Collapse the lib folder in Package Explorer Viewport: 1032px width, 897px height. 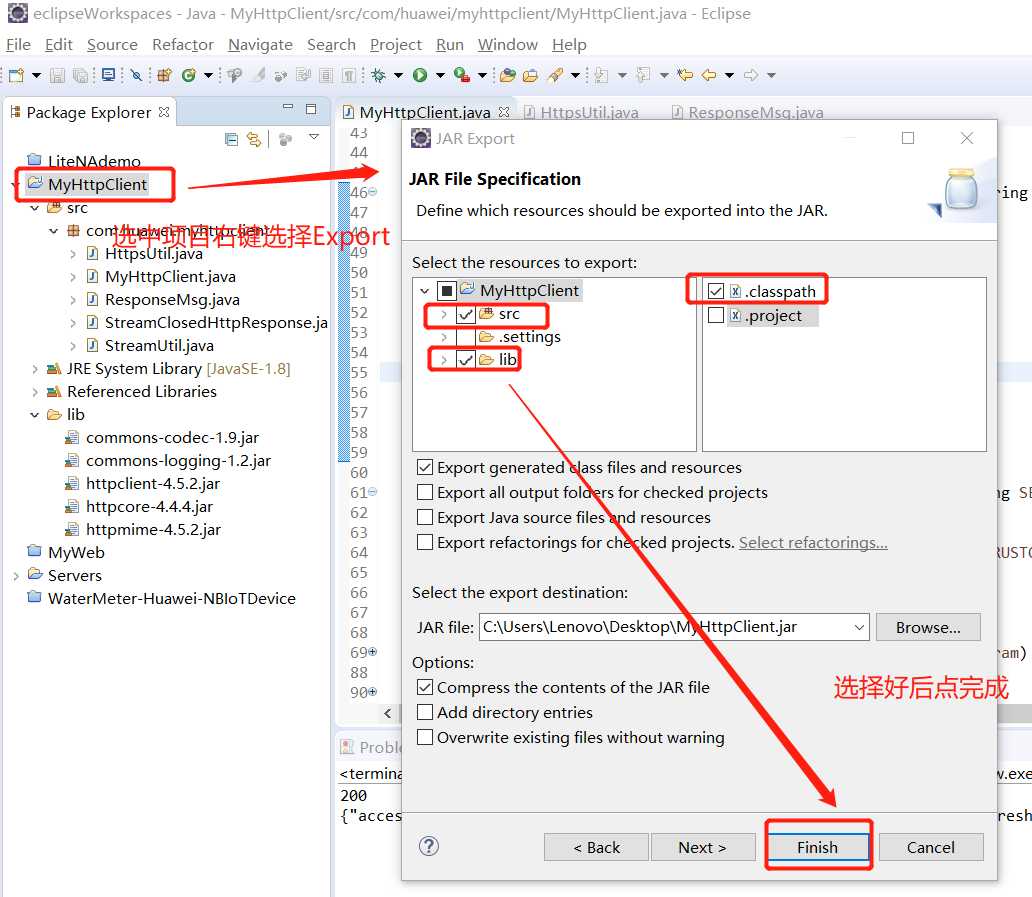coord(34,415)
